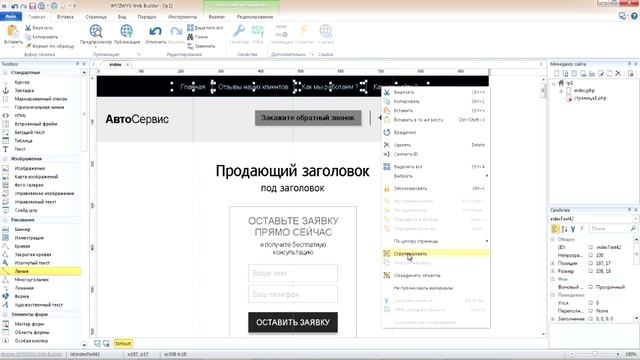Screen dimensions: 640x360
Task: Click Копировать in the ribbon clipboard group
Action: tap(41, 37)
